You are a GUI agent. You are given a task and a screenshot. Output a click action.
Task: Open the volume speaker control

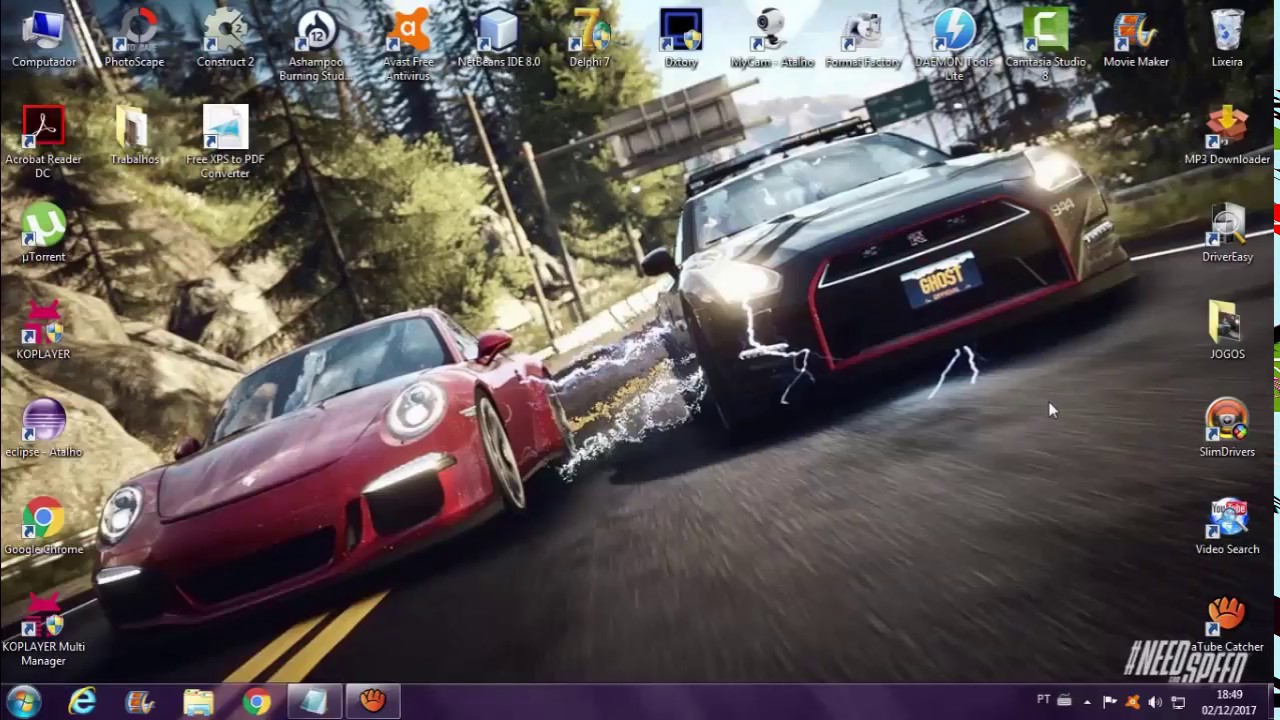click(x=1155, y=702)
